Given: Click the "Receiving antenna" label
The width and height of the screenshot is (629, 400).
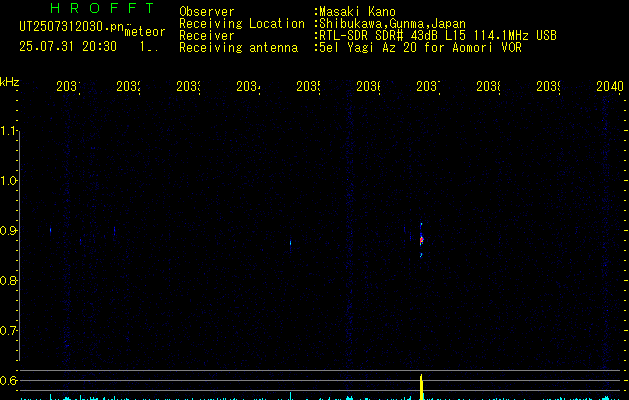Looking at the screenshot, I should (x=238, y=48).
